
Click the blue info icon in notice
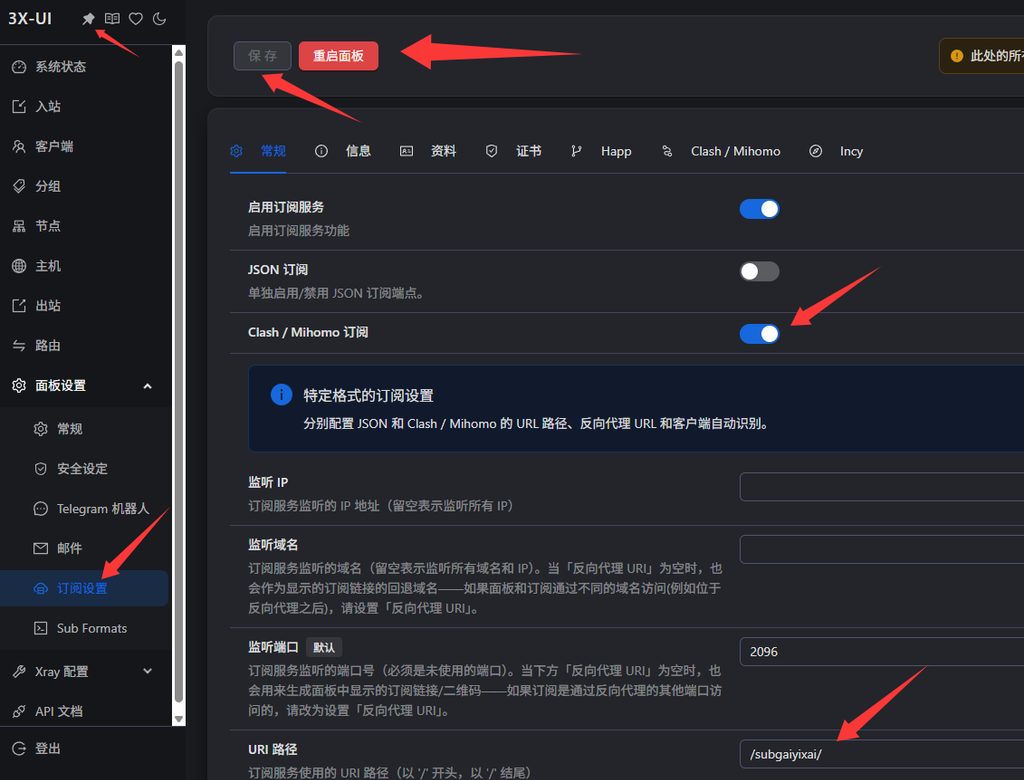281,395
